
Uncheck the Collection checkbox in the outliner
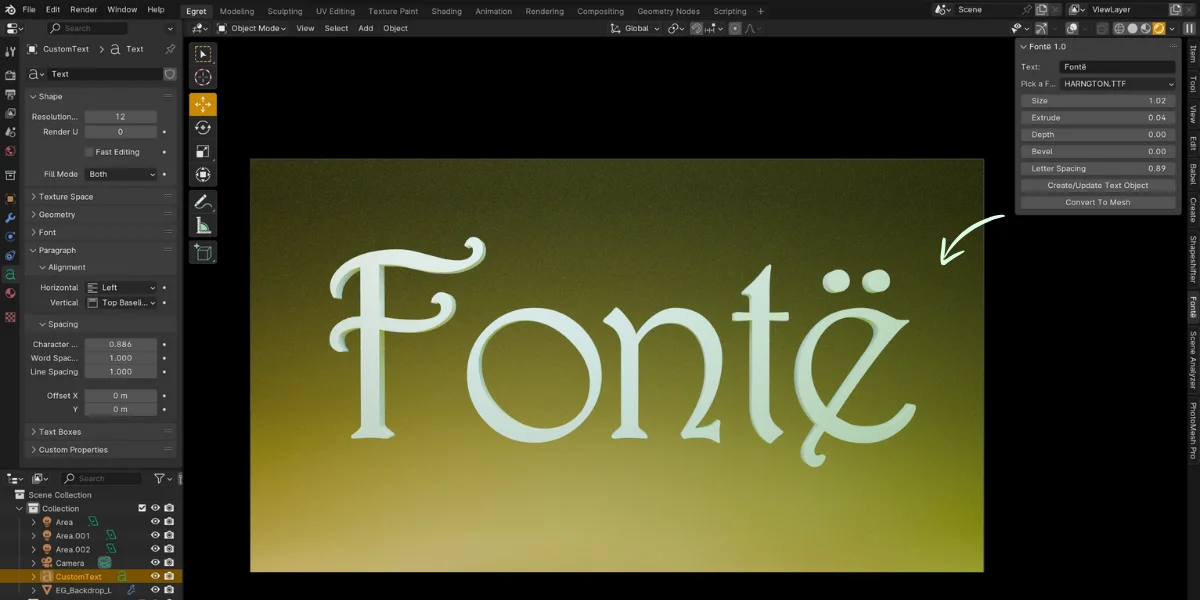coord(142,508)
